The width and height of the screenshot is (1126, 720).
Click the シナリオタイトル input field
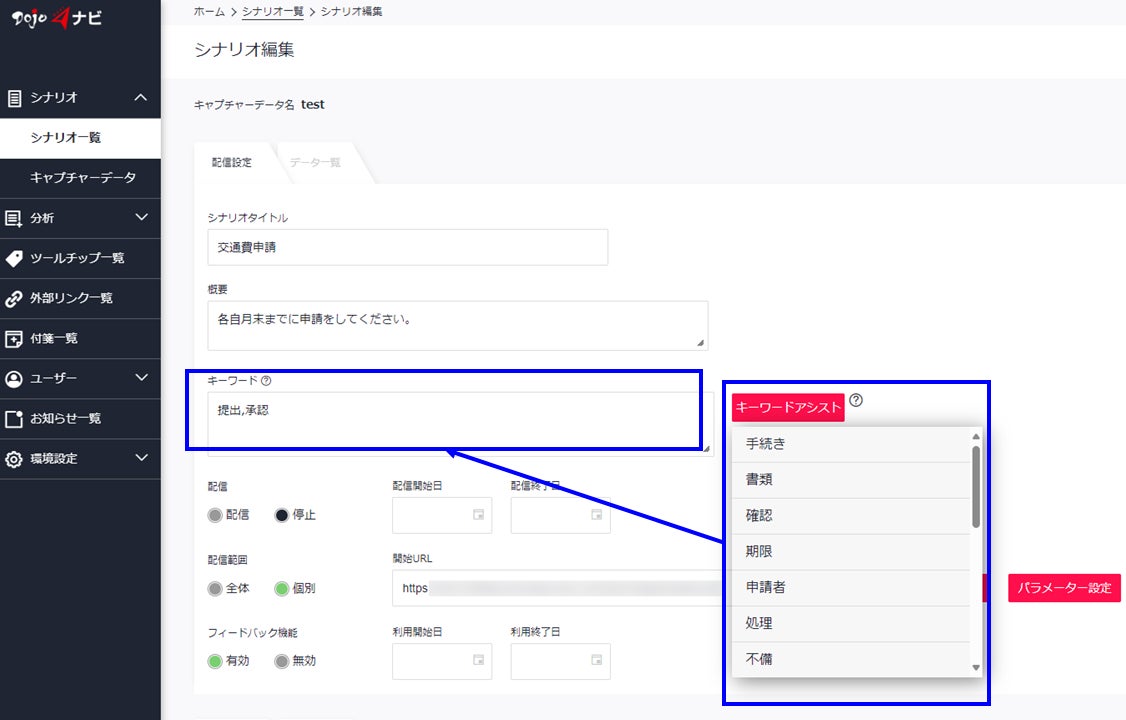pos(408,247)
